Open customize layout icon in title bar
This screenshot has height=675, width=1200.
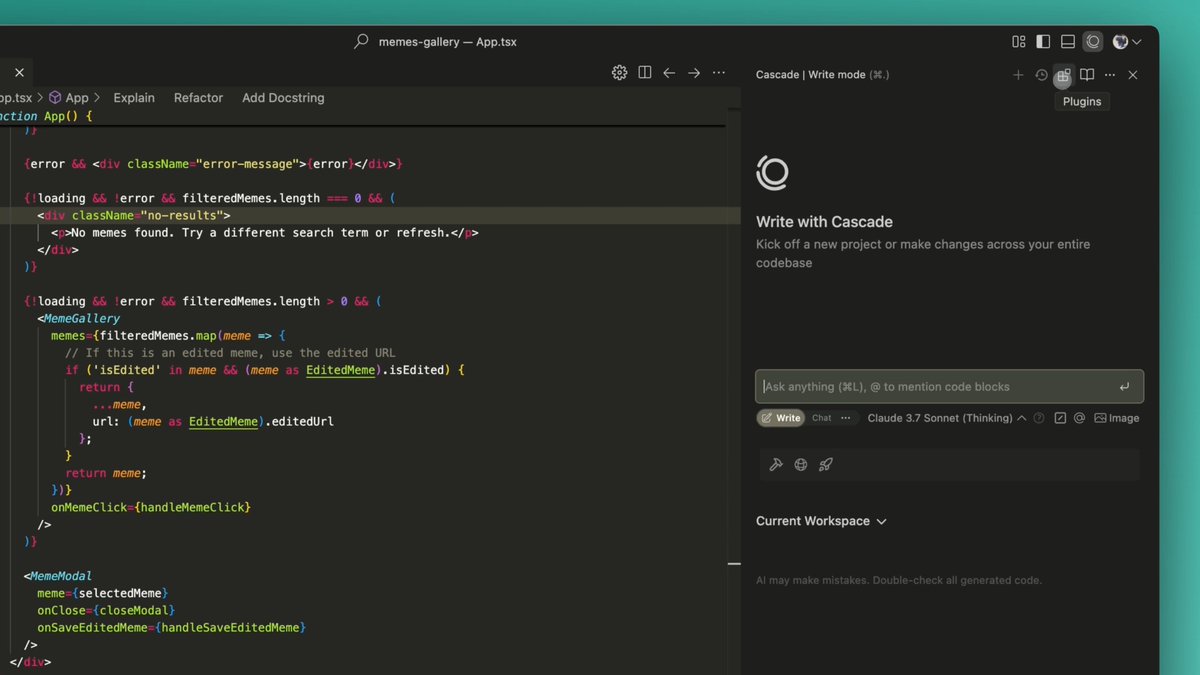click(1019, 42)
